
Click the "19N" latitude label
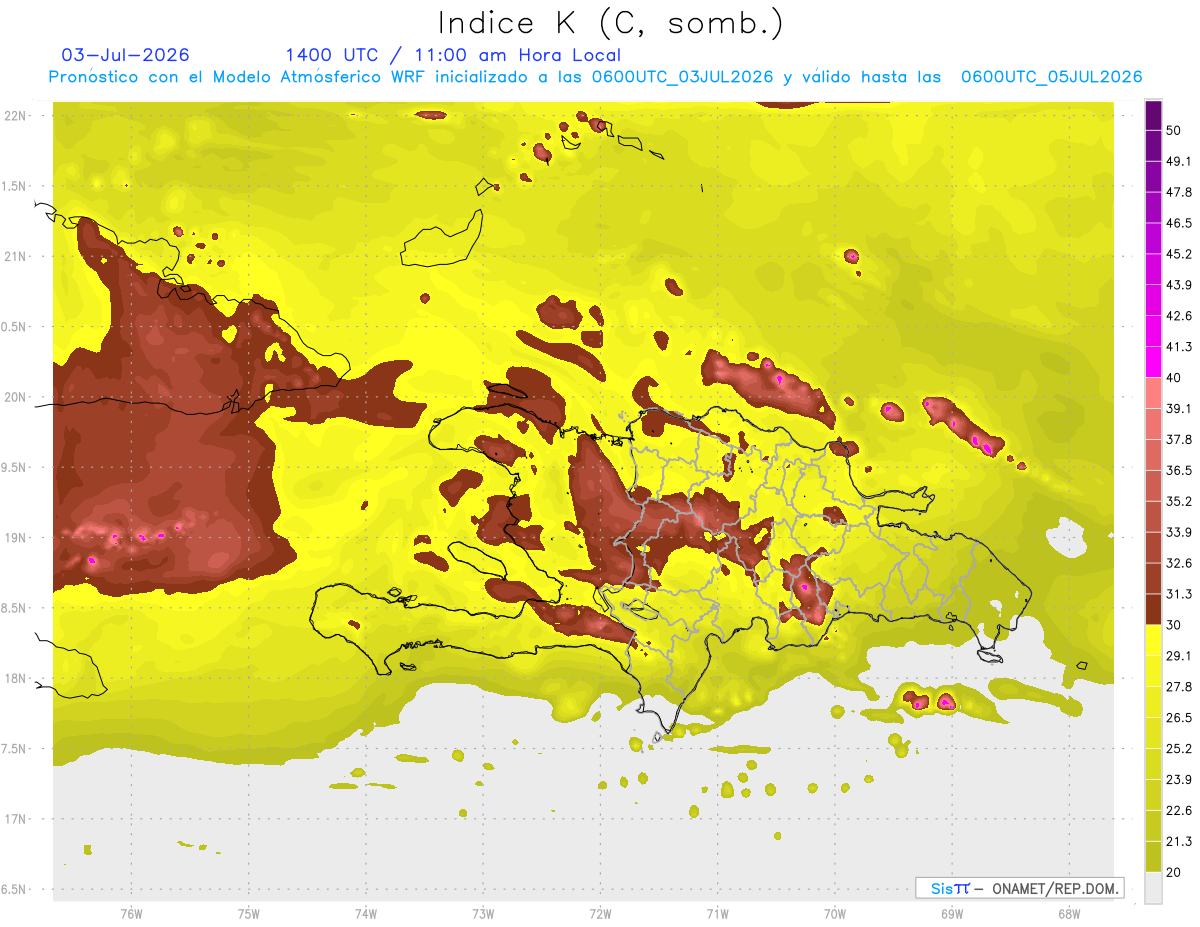(17, 538)
